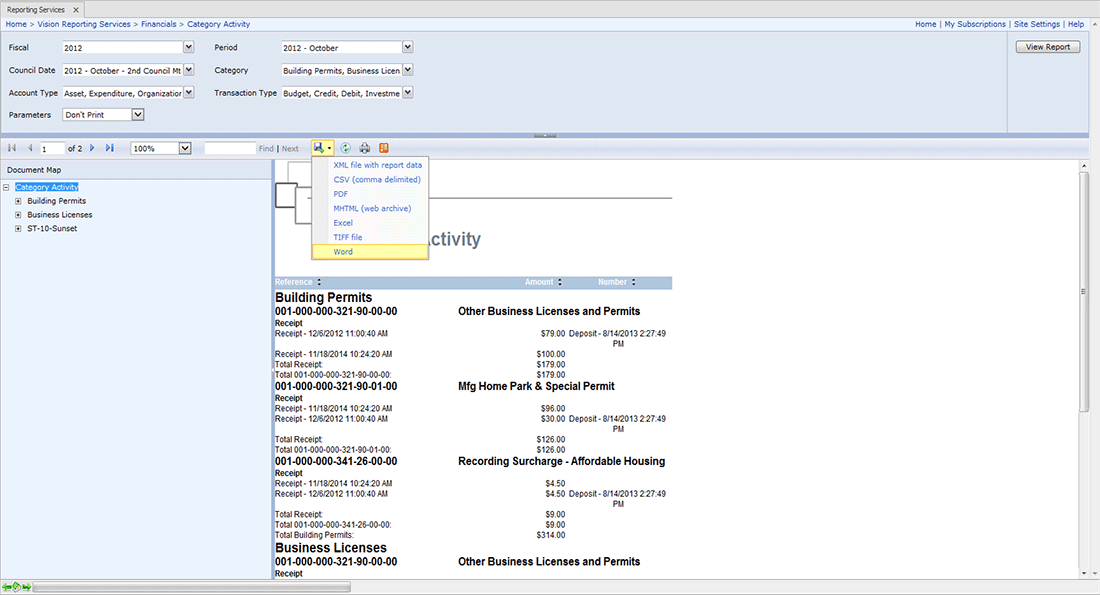The width and height of the screenshot is (1100, 595).
Task: Toggle sort on the Amount column
Action: pyautogui.click(x=559, y=282)
